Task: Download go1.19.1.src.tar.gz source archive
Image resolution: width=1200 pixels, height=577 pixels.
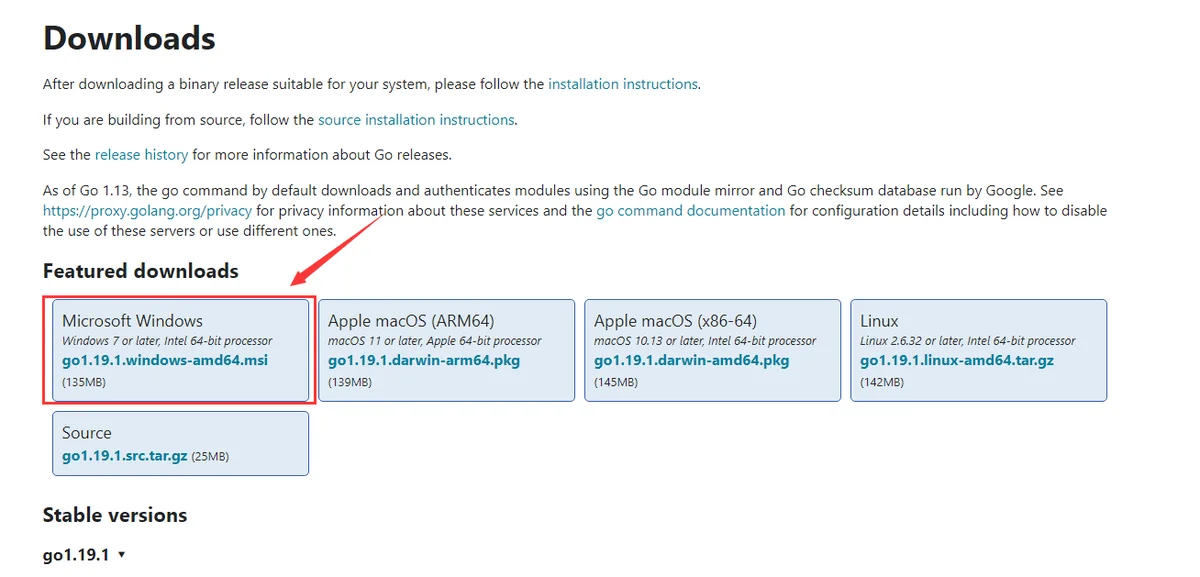Action: click(x=125, y=456)
